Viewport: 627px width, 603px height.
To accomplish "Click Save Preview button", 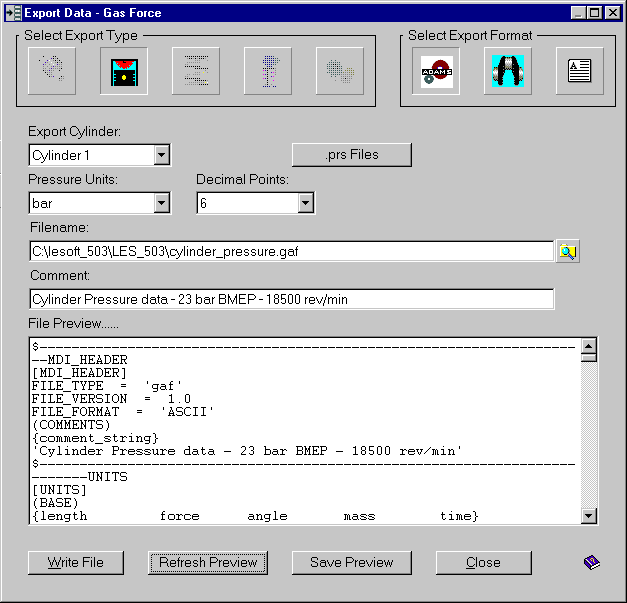I will [352, 563].
